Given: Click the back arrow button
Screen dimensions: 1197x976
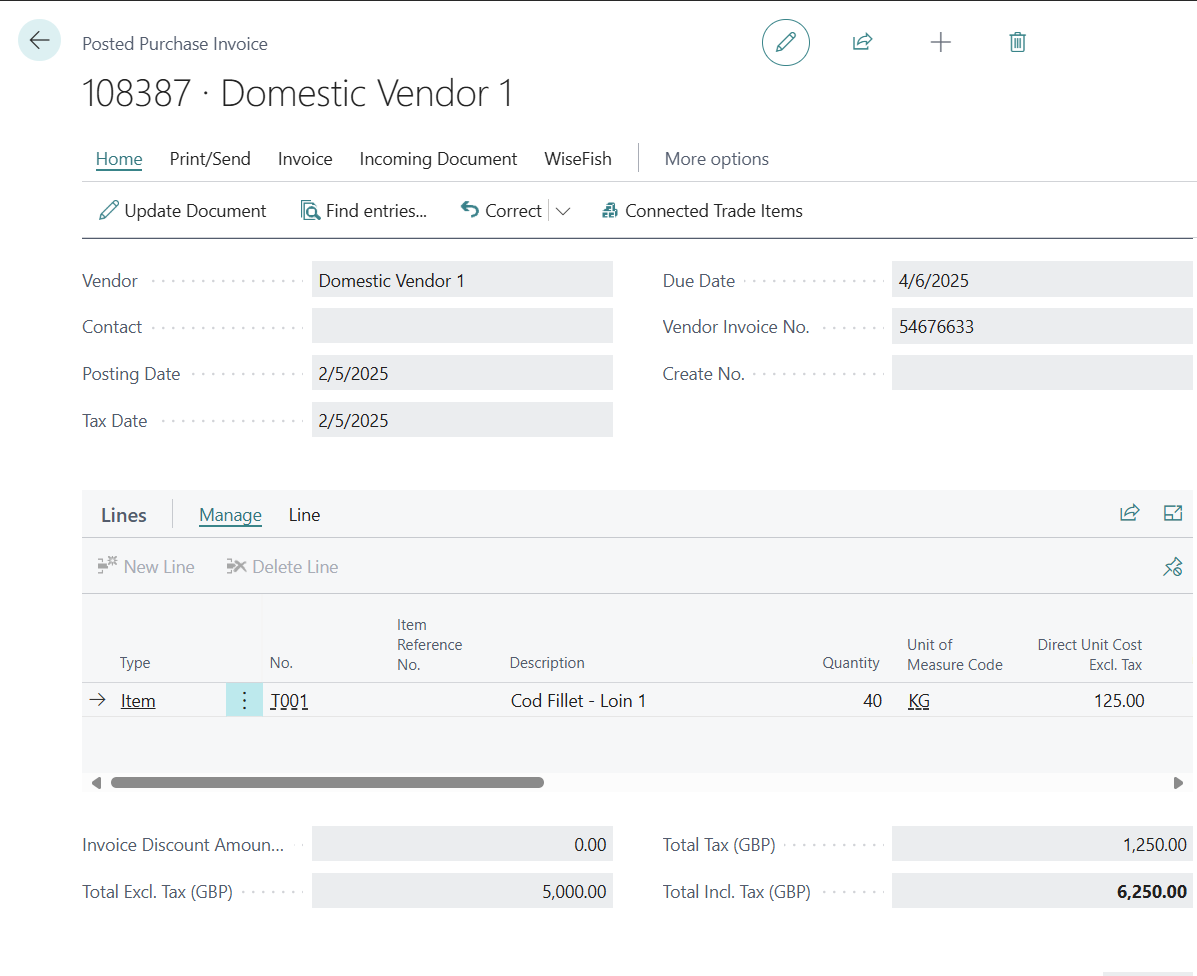Looking at the screenshot, I should click(x=39, y=41).
